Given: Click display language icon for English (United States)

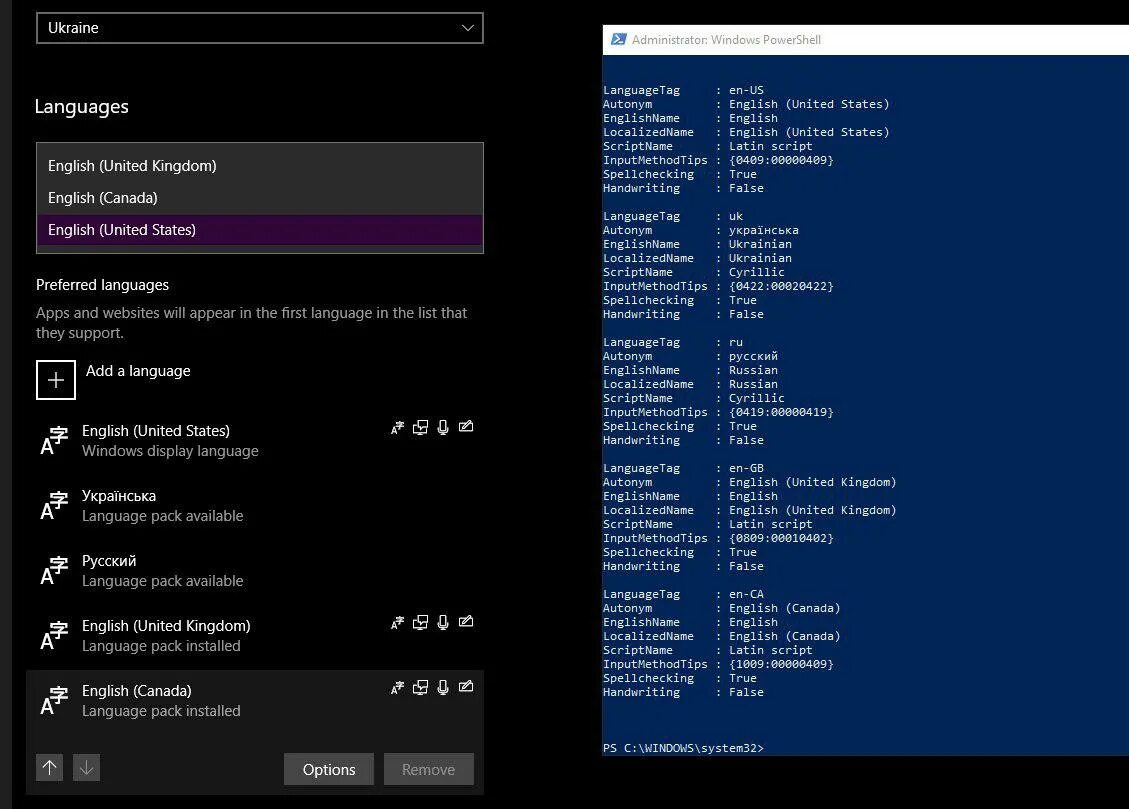Looking at the screenshot, I should click(397, 428).
